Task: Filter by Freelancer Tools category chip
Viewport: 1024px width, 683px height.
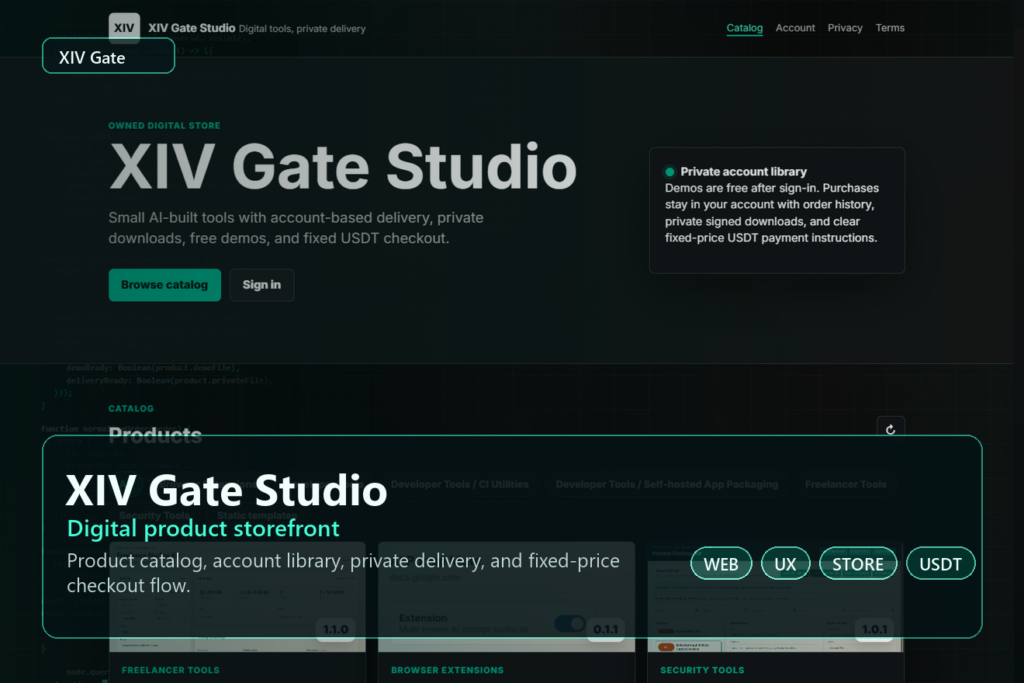Action: (x=846, y=484)
